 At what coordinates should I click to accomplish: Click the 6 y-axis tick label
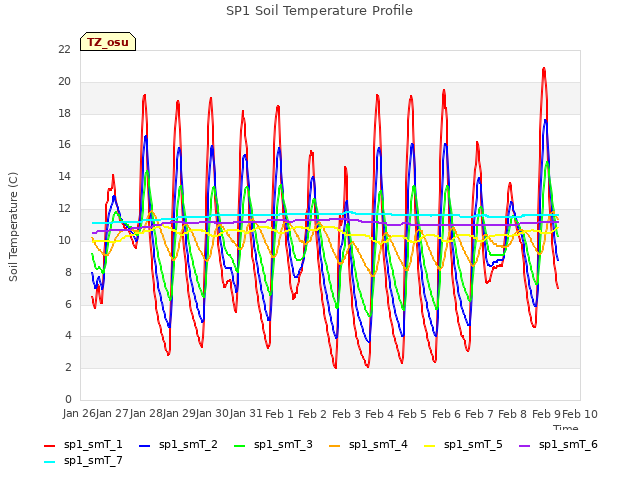click(x=68, y=304)
